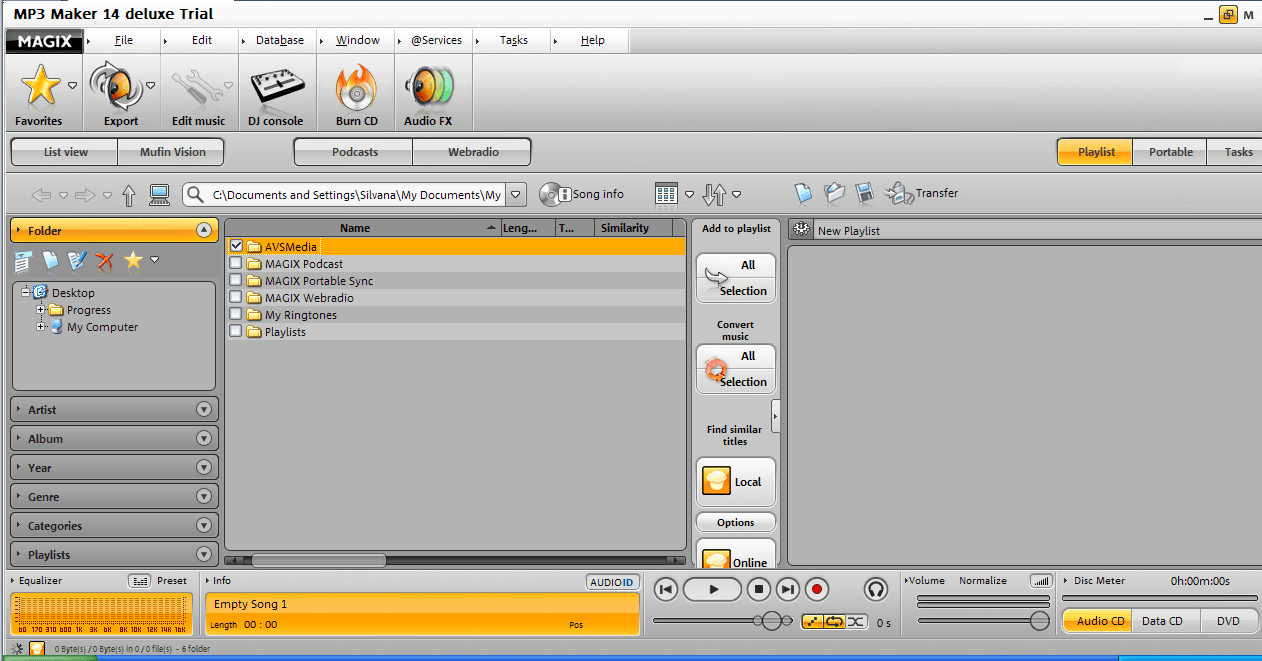Switch to the Portable tab

click(1169, 151)
